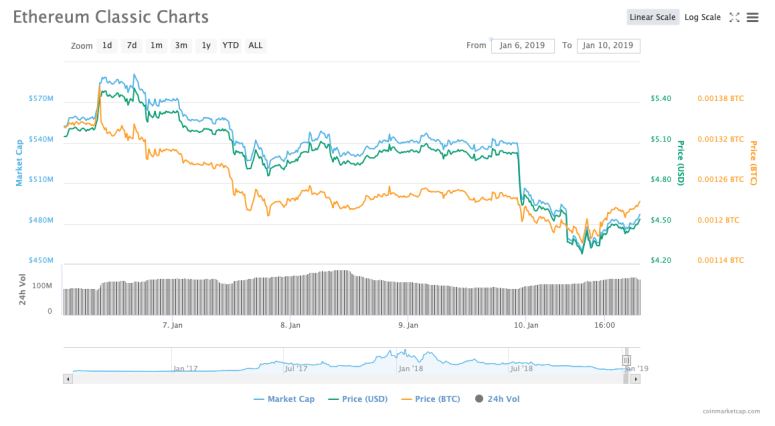Toggle Market Cap series in legend
Screen dimensions: 775x426
pyautogui.click(x=284, y=399)
